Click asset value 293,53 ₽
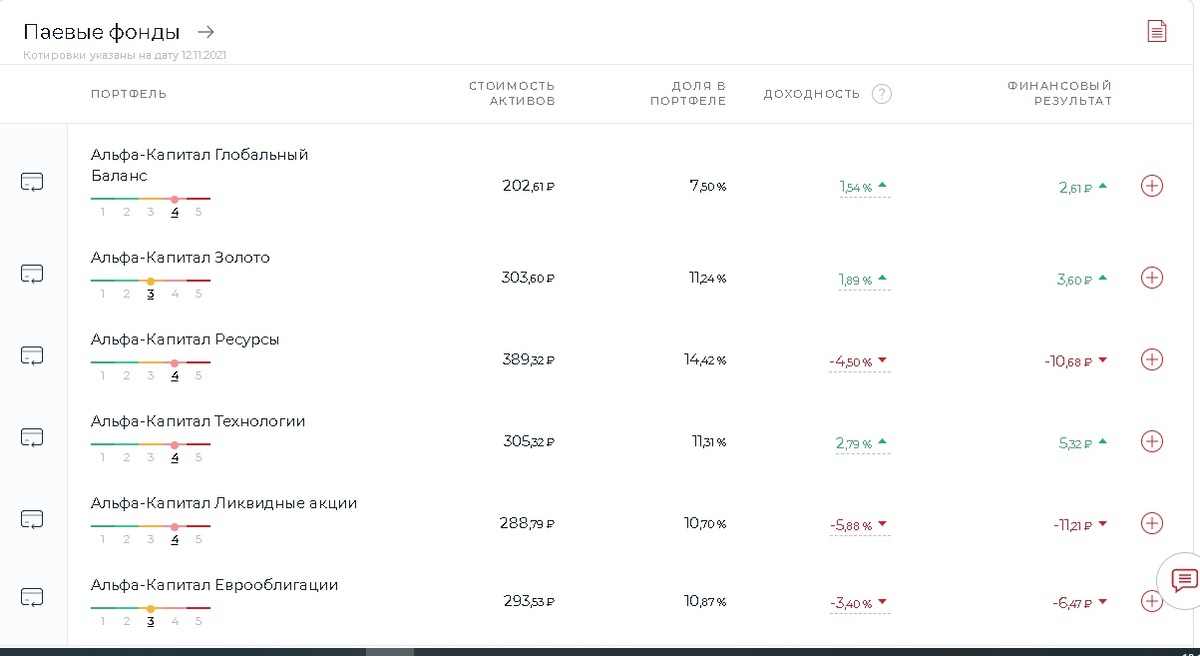The image size is (1200, 656). [x=528, y=602]
